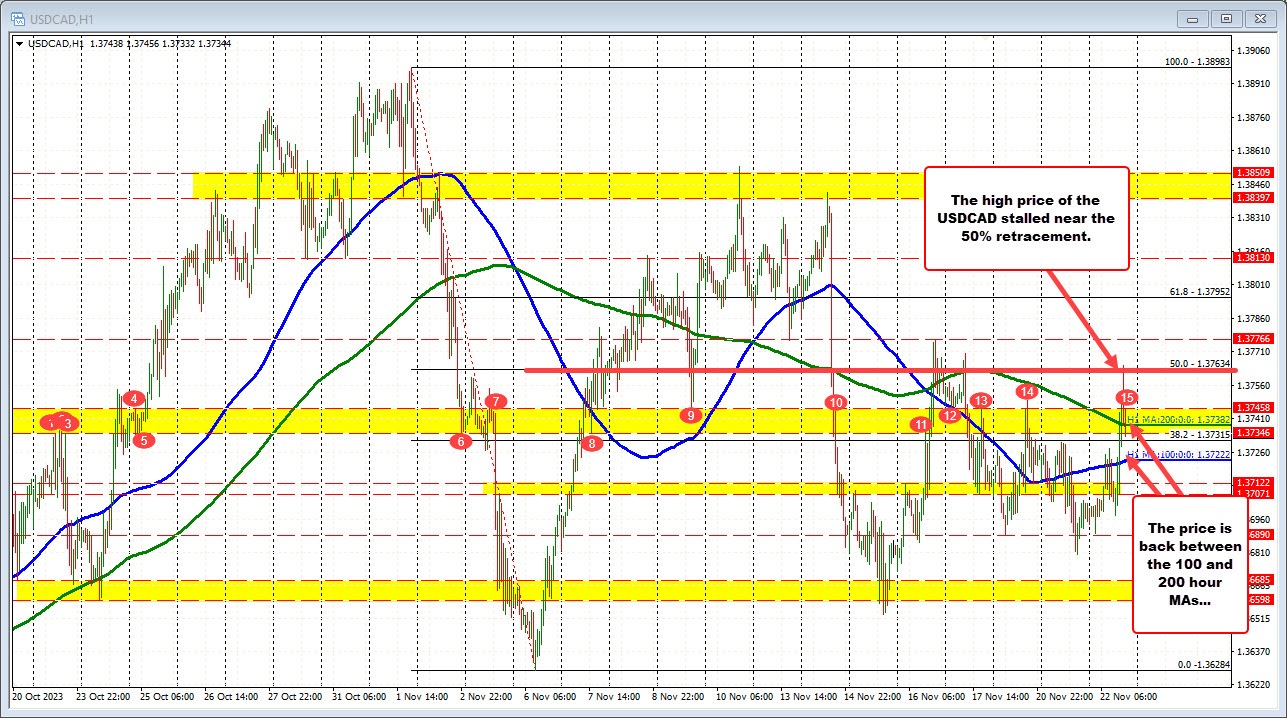Click the 26 Oct 14:00 time label
This screenshot has width=1287, height=718.
coord(232,695)
